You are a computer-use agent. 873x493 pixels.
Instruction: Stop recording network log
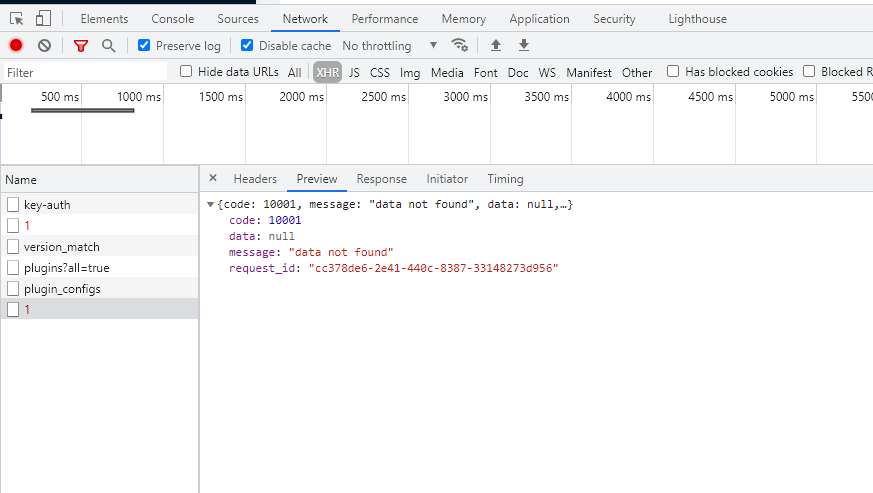click(x=16, y=46)
